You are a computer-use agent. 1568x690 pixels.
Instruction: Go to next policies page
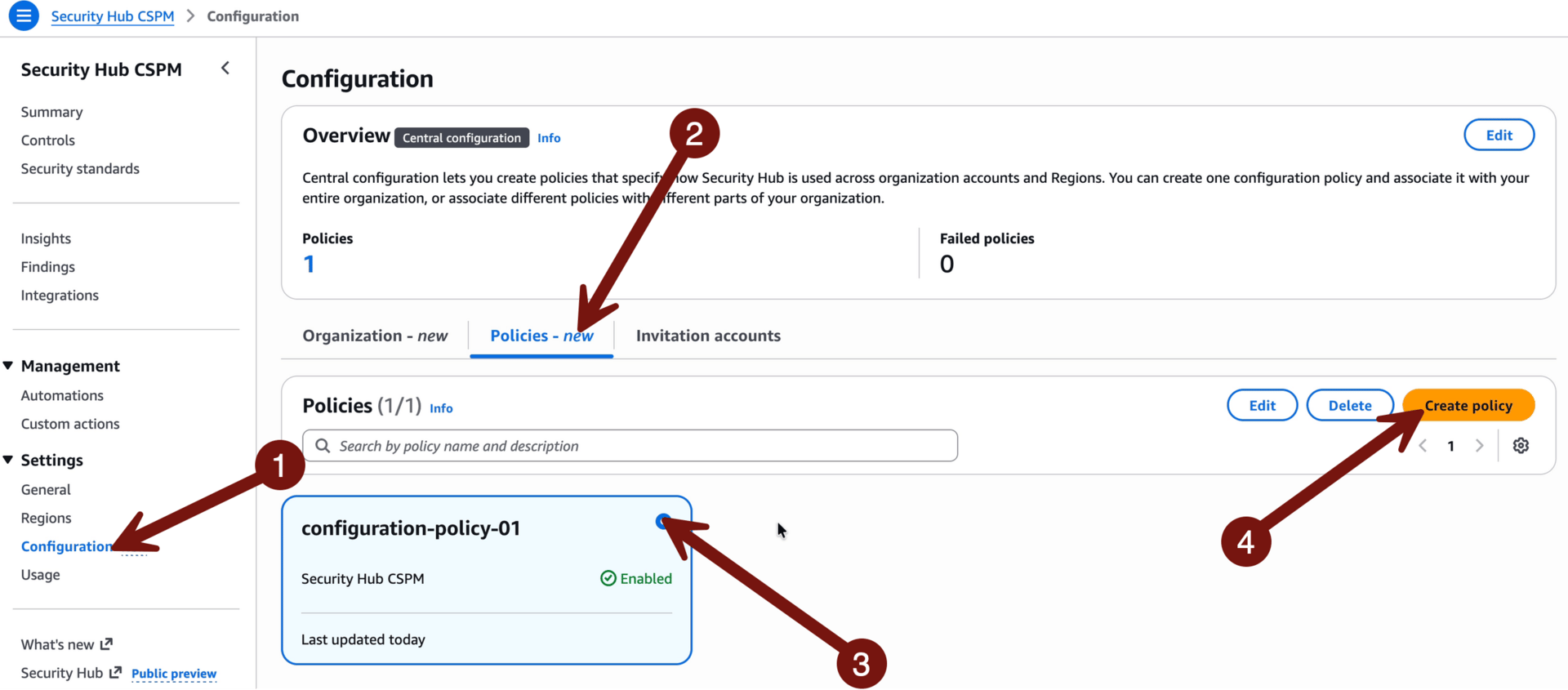[1479, 446]
